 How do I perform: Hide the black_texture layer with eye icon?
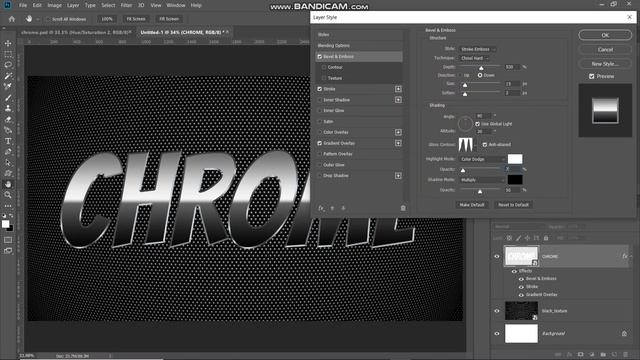pos(497,311)
